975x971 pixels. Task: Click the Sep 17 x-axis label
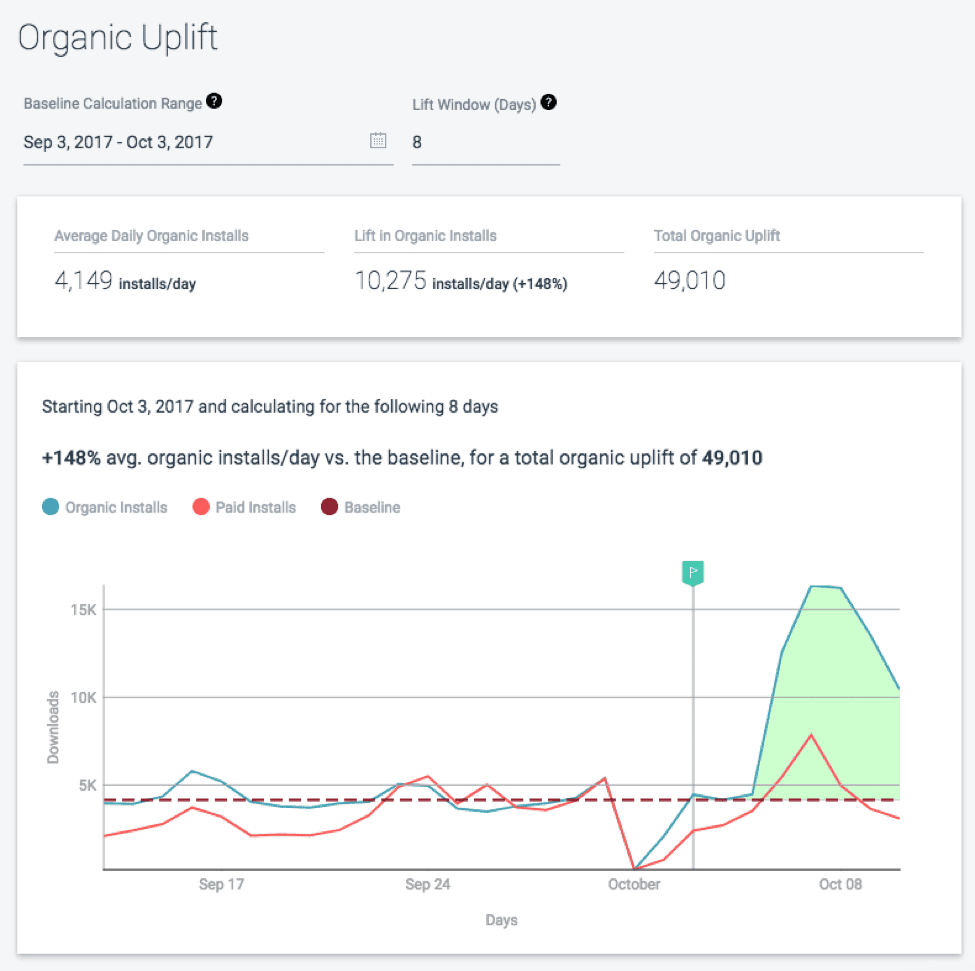coord(221,884)
